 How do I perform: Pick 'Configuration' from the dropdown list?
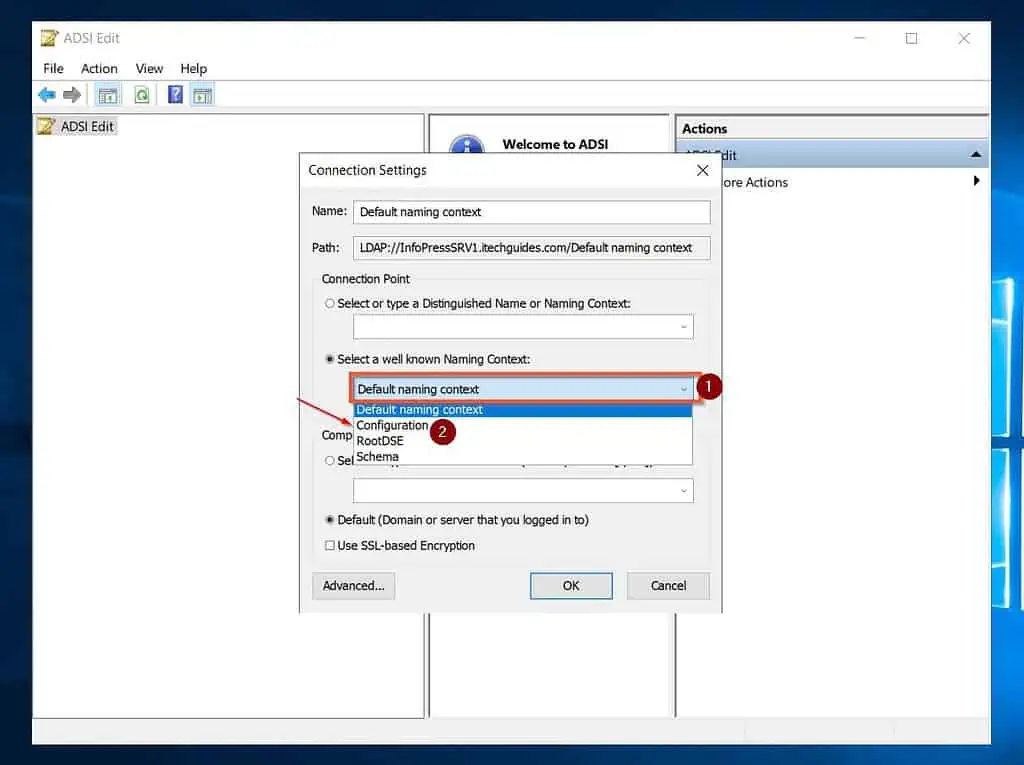[x=522, y=425]
